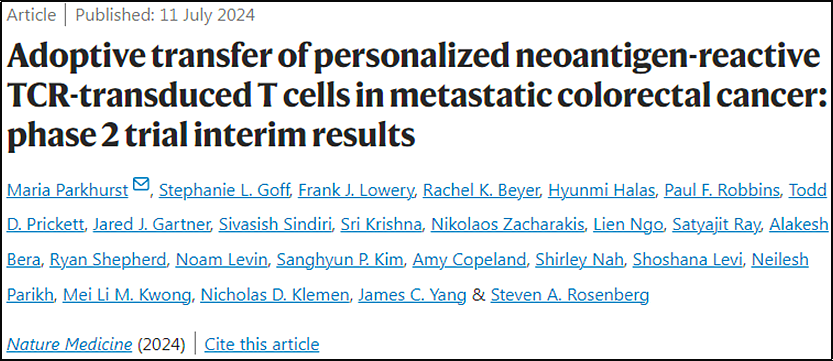Open Jared J. Gartner author link
The image size is (833, 361).
tap(151, 225)
